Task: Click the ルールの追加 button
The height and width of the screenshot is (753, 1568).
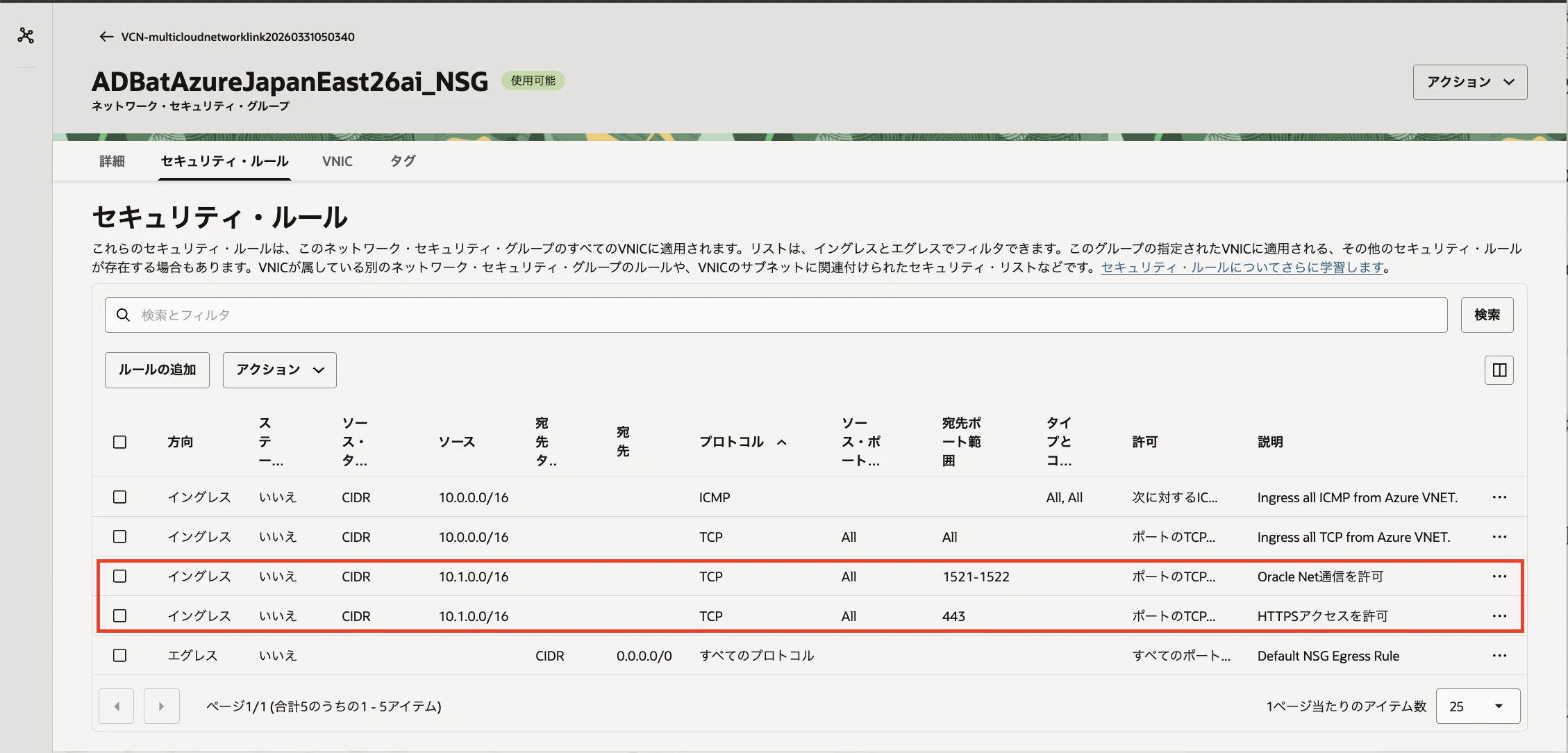Action: 157,370
